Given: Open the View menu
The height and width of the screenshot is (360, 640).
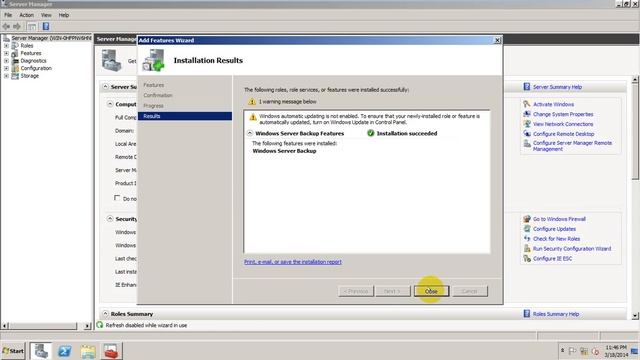Looking at the screenshot, I should coord(46,15).
